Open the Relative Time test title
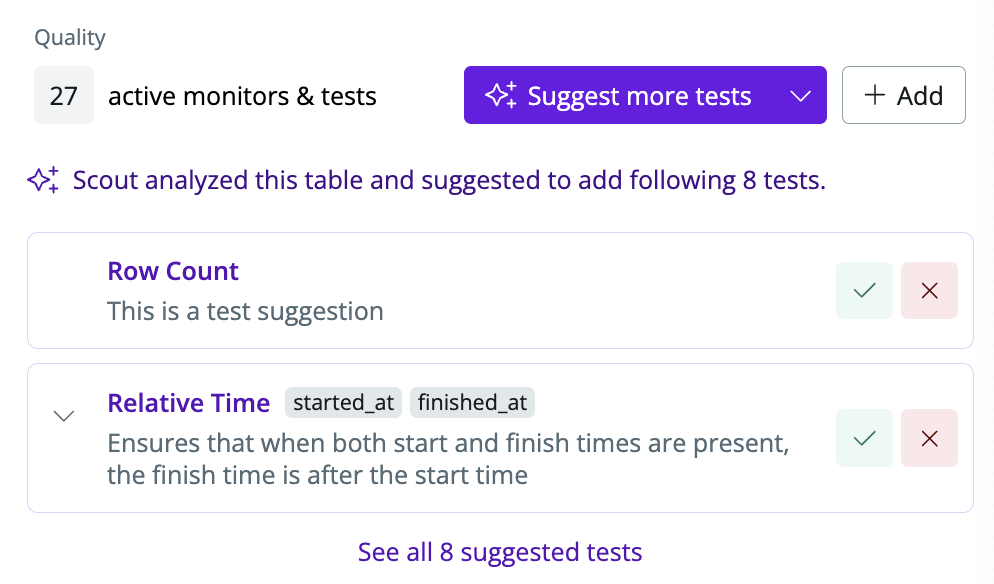The image size is (994, 584). [188, 403]
